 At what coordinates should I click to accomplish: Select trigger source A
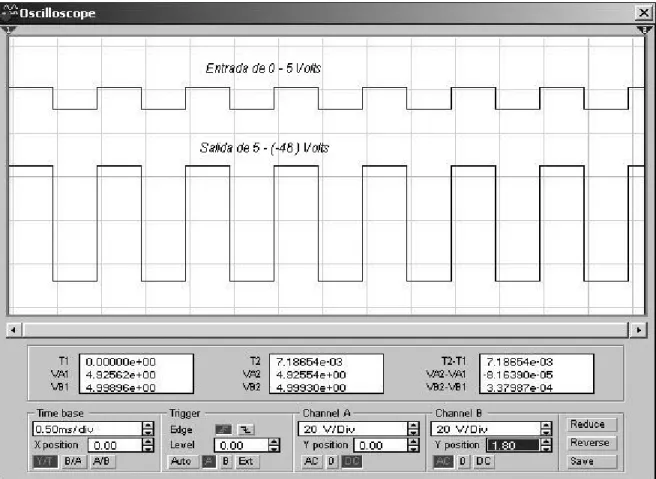point(209,461)
